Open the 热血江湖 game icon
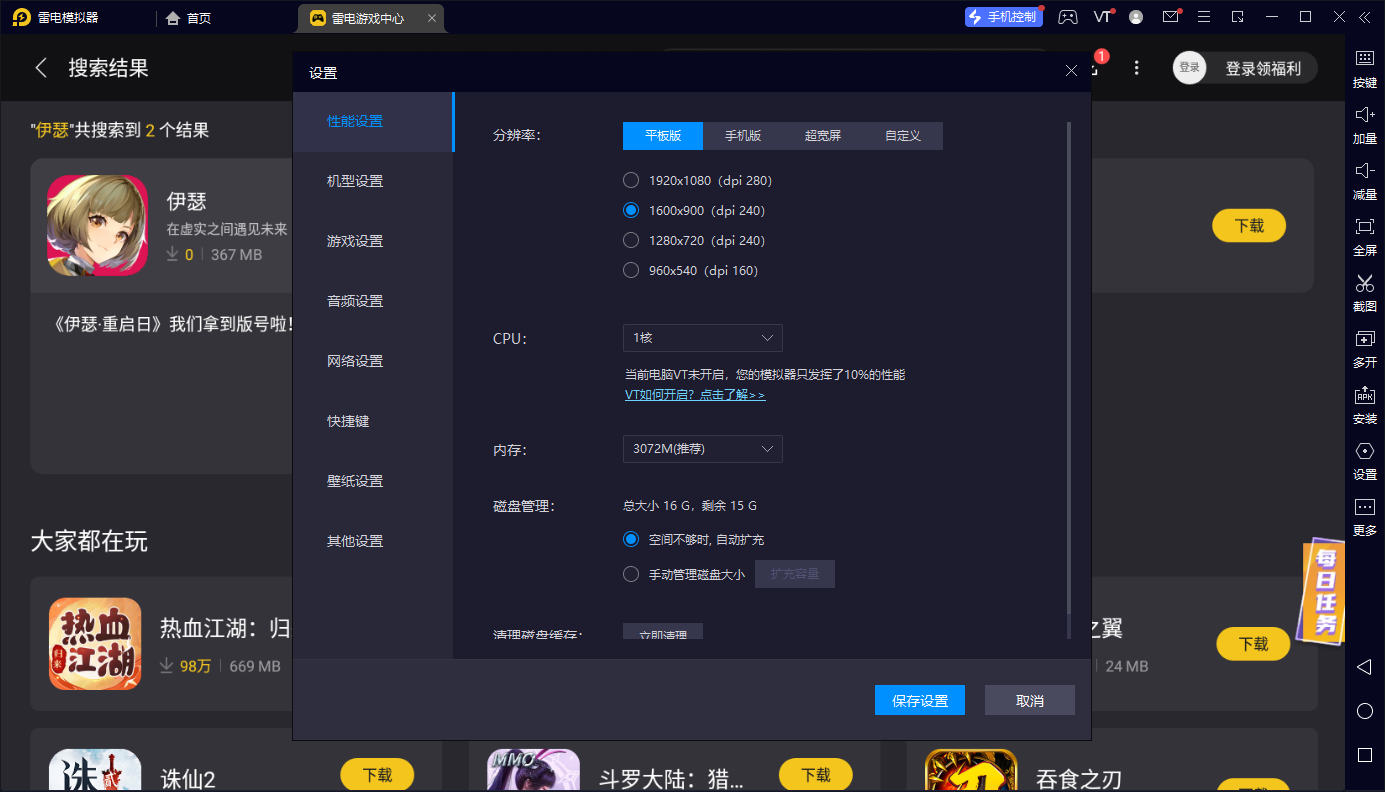 click(x=95, y=644)
